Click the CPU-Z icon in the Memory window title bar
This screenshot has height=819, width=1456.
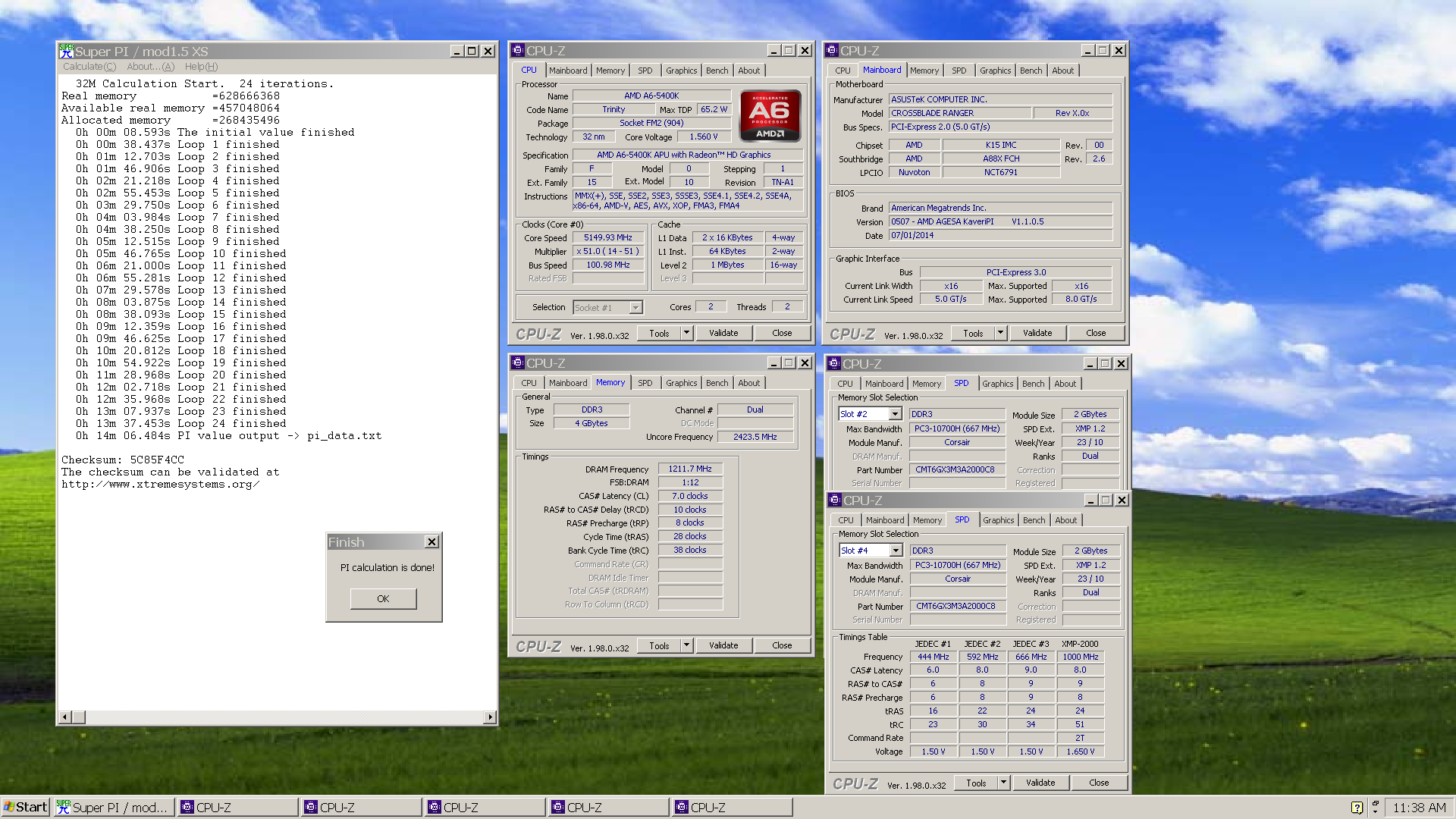click(518, 363)
